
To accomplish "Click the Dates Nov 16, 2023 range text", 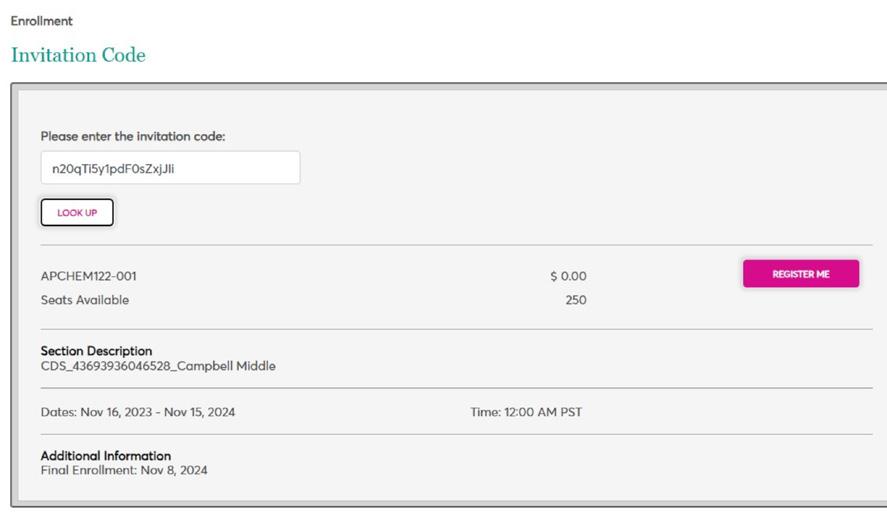I will point(138,412).
